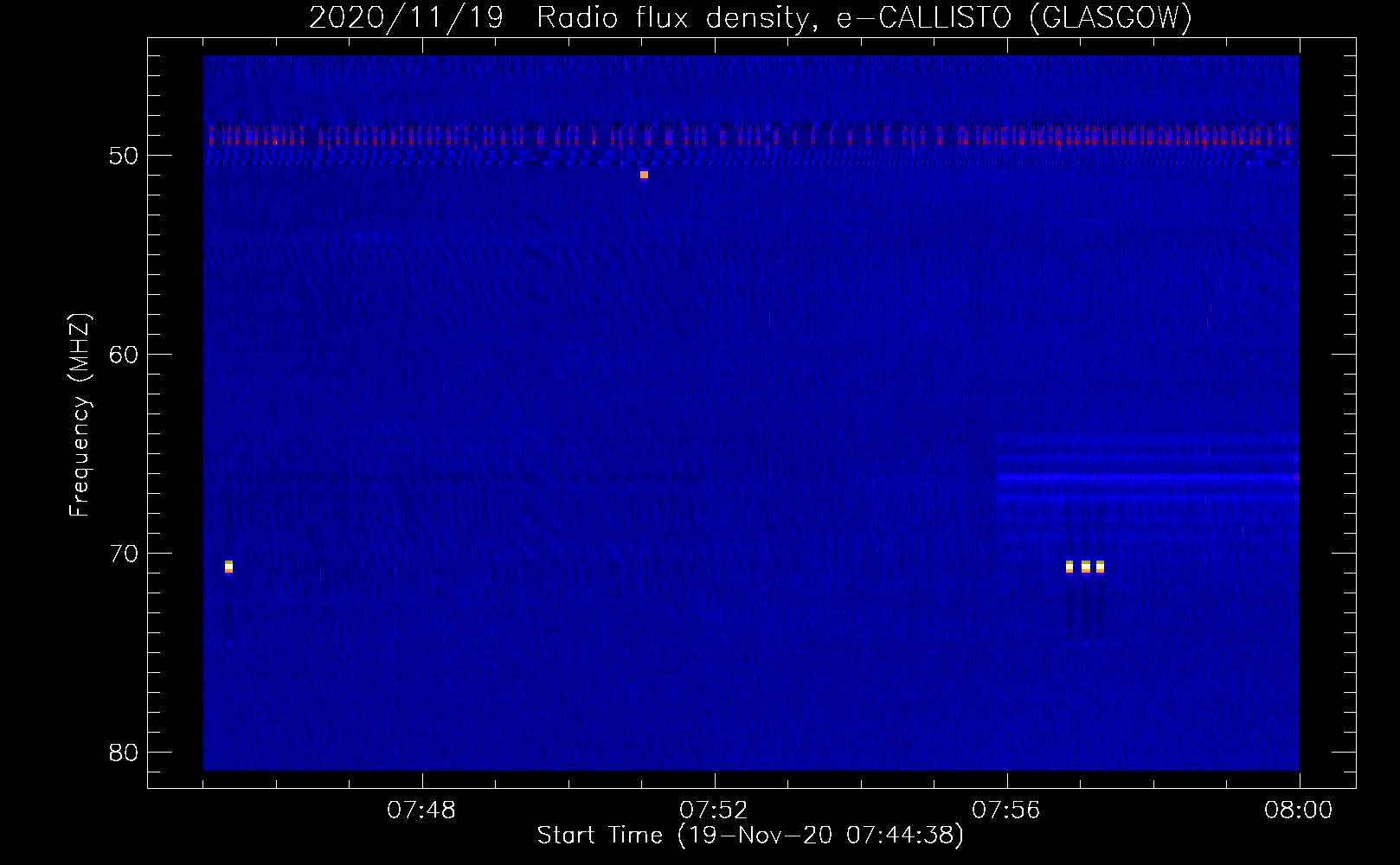Click the red interference line near 49 MHz
The width and height of the screenshot is (1400, 865).
pos(751,136)
